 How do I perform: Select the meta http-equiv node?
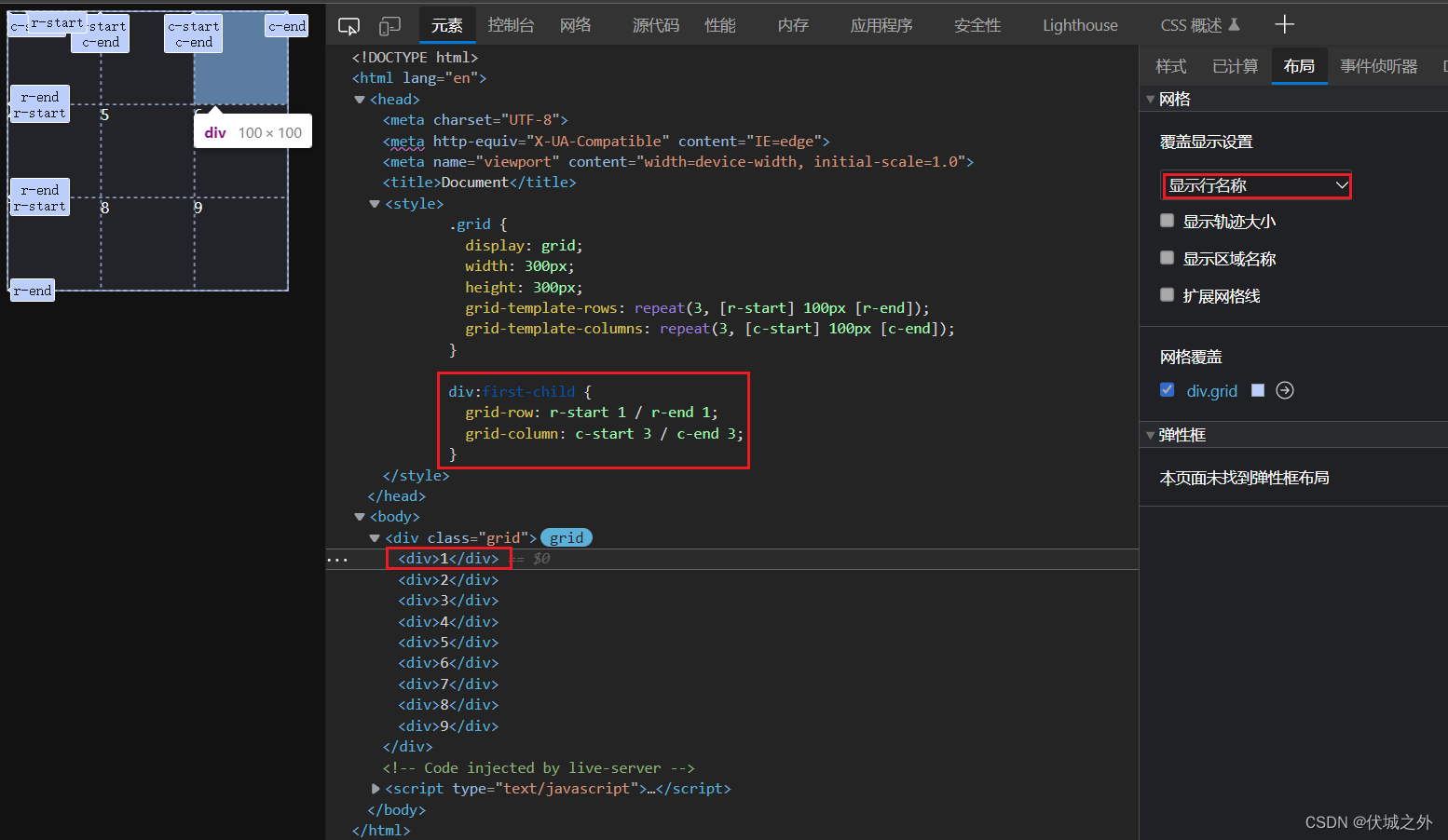click(x=606, y=142)
